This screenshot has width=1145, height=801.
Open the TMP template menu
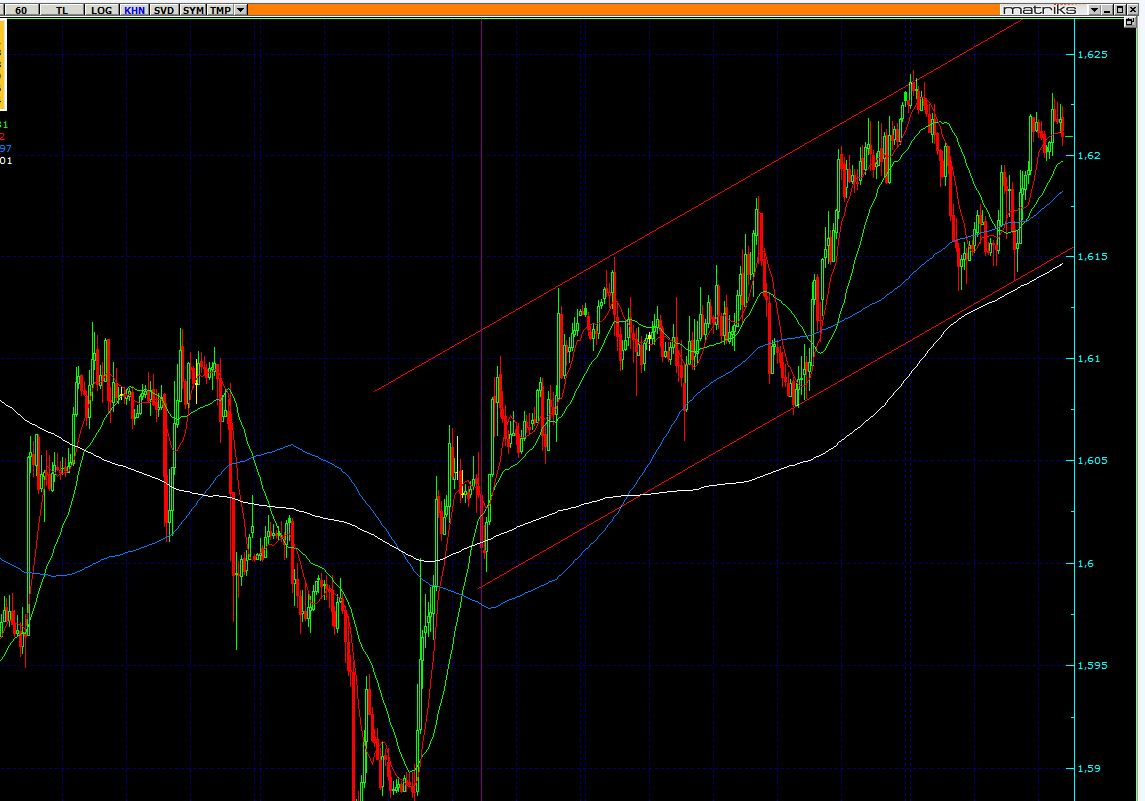pos(220,9)
